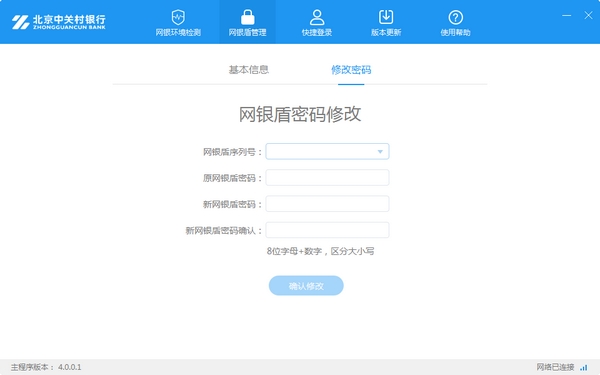Open the 网银盾序列号 combo box
This screenshot has width=600, height=375.
[x=328, y=152]
